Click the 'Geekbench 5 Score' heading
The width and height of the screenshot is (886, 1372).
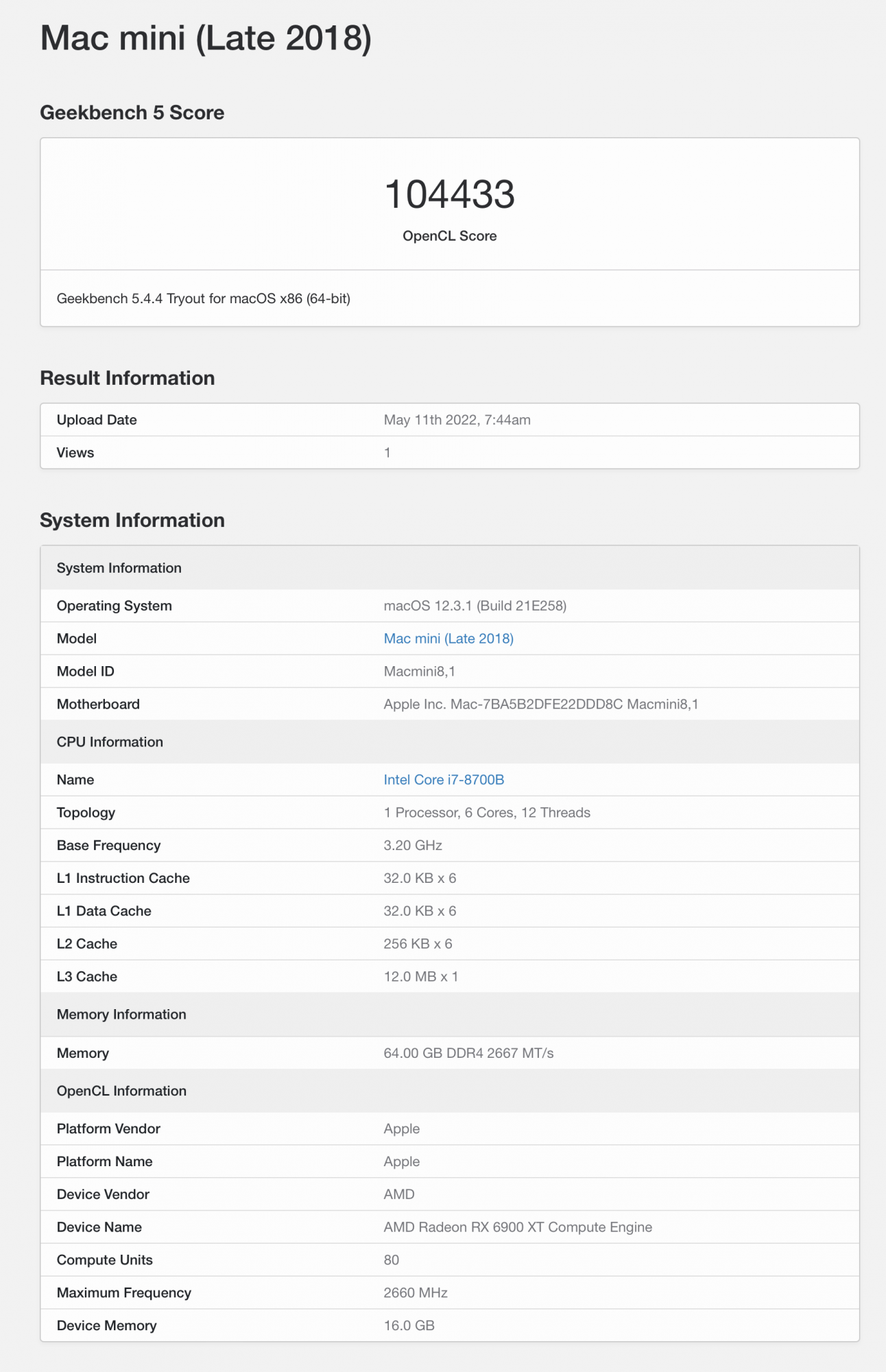[132, 113]
